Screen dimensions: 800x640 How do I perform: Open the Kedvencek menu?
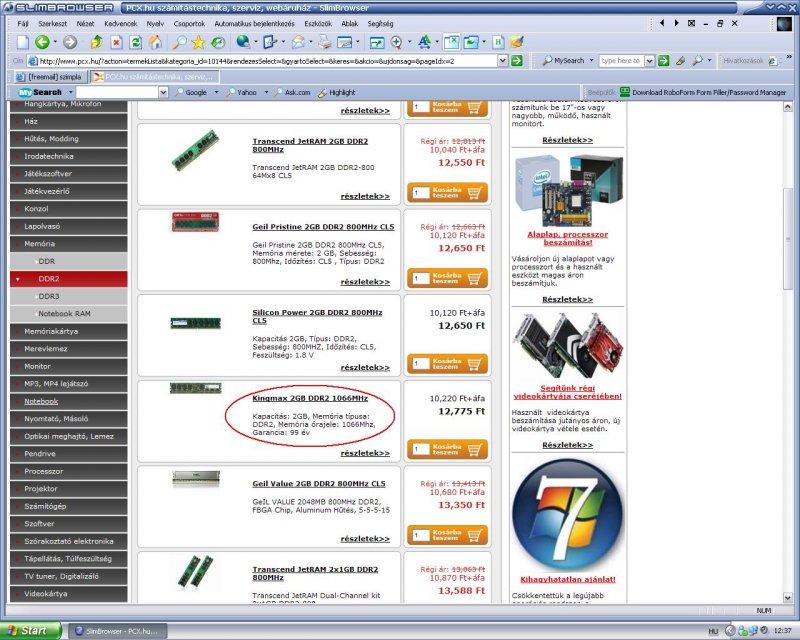coord(121,23)
